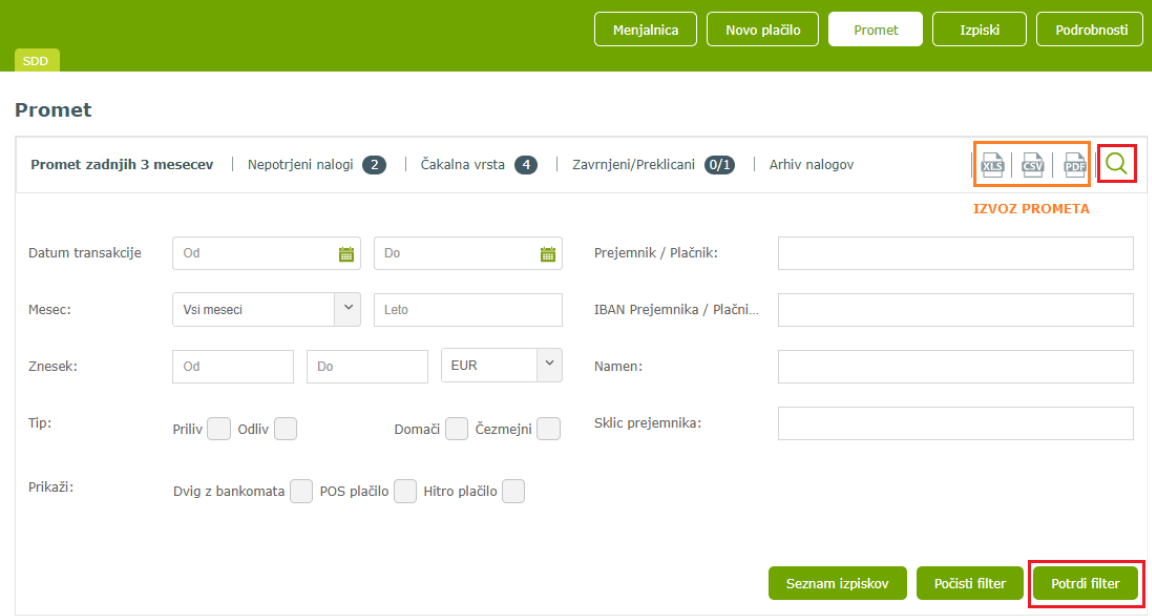This screenshot has height=616, width=1152.
Task: Focus the Prejemnik / Plačnik field
Action: (956, 254)
